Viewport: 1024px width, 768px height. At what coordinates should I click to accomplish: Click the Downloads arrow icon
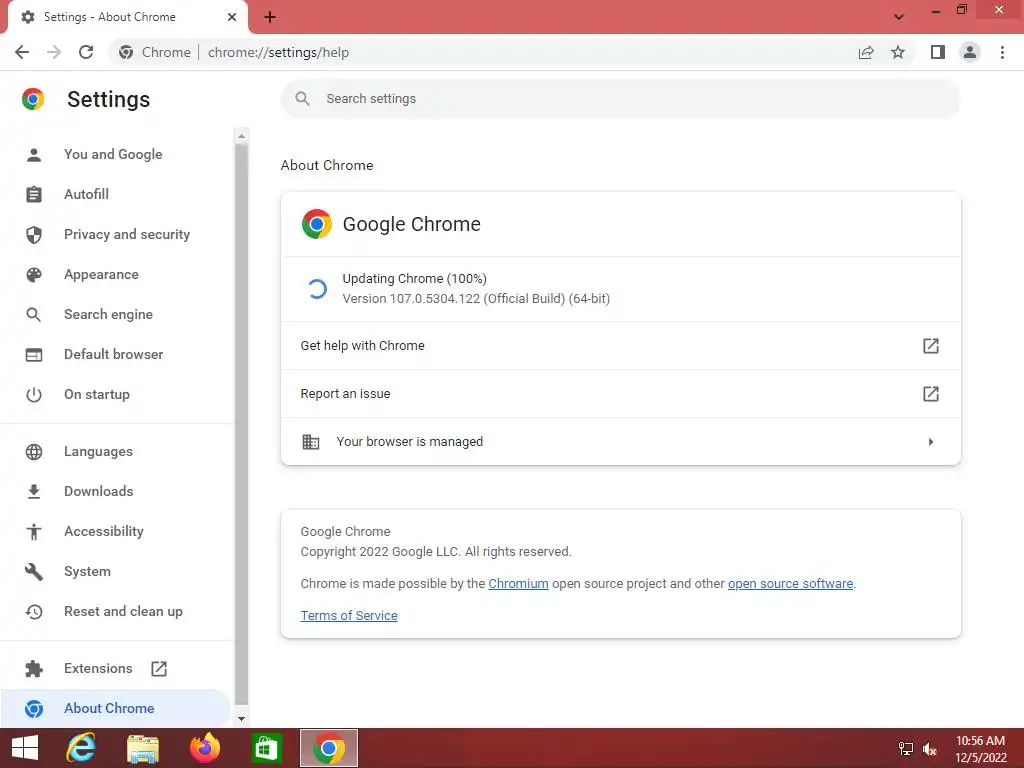point(34,492)
